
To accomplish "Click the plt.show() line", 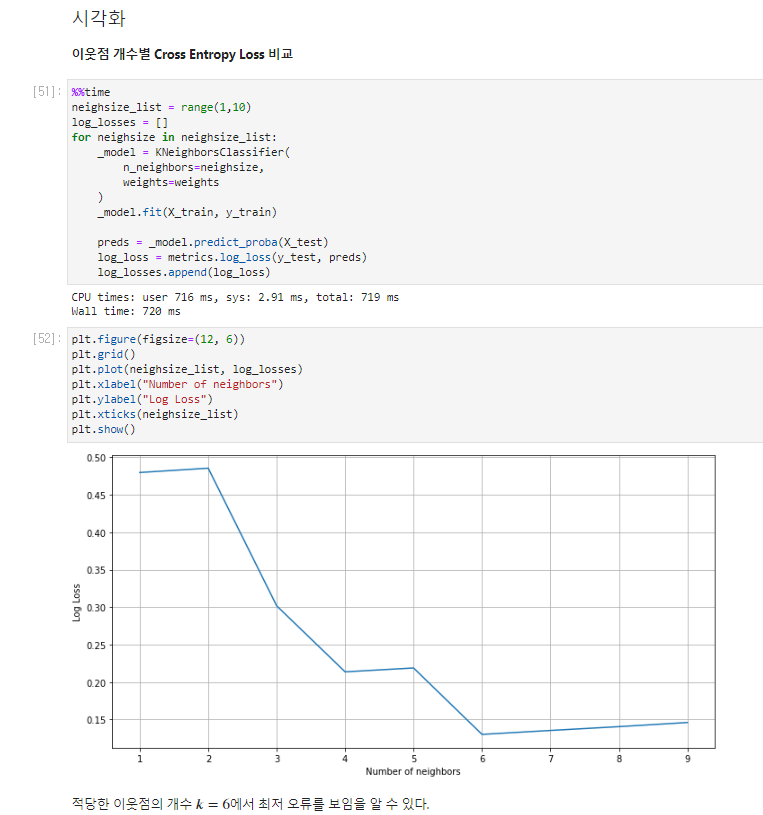I will 103,429.
